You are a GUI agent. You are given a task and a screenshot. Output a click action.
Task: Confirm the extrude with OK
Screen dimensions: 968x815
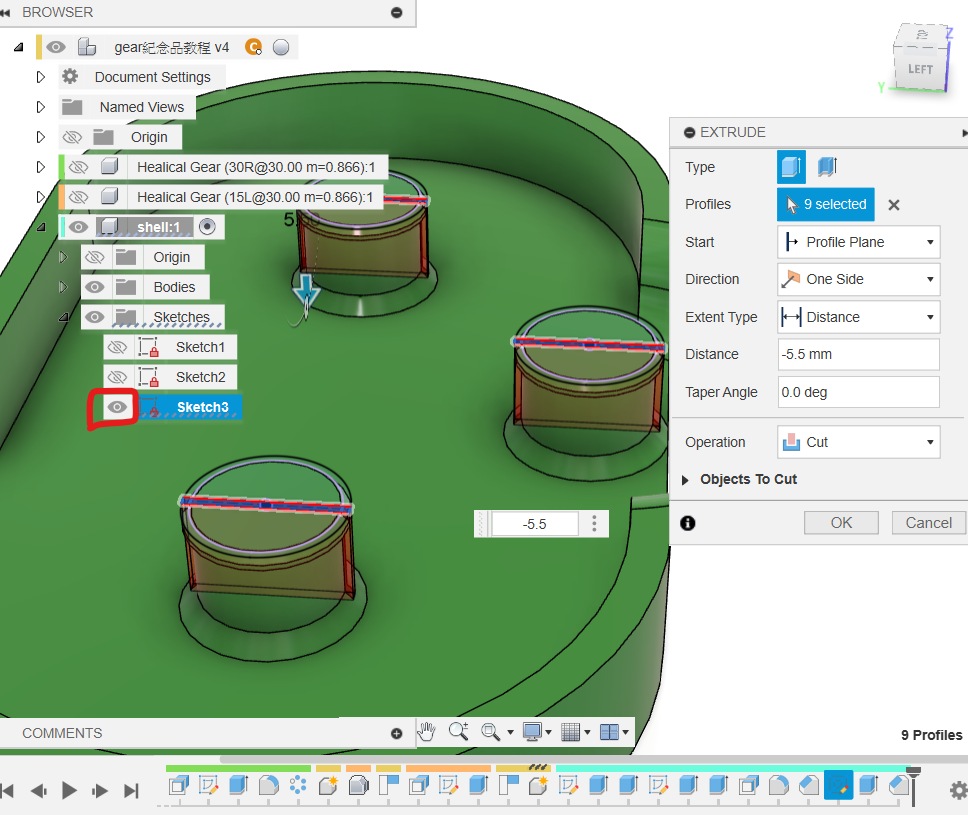(x=841, y=522)
